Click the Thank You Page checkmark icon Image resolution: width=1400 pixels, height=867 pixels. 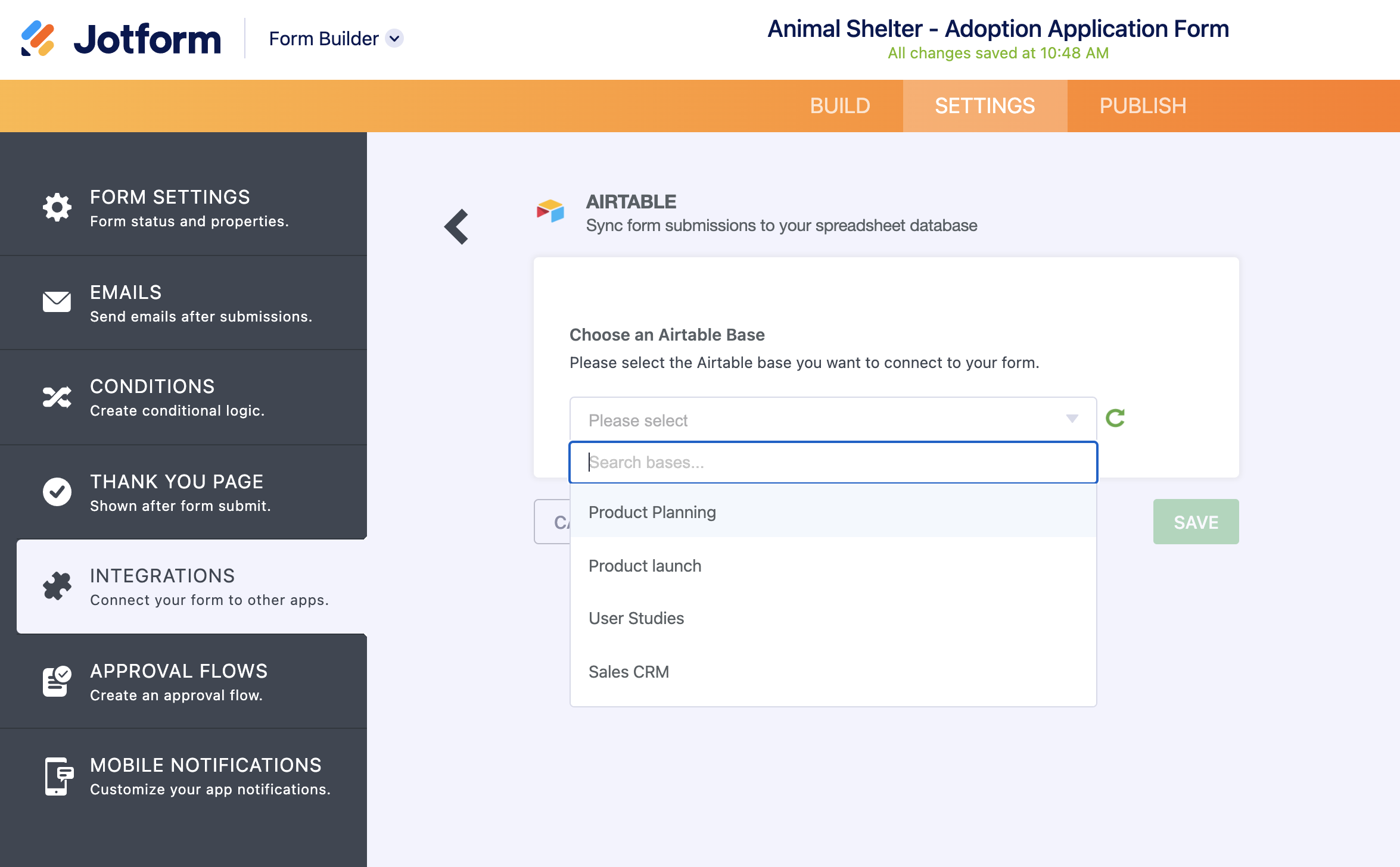pos(57,492)
